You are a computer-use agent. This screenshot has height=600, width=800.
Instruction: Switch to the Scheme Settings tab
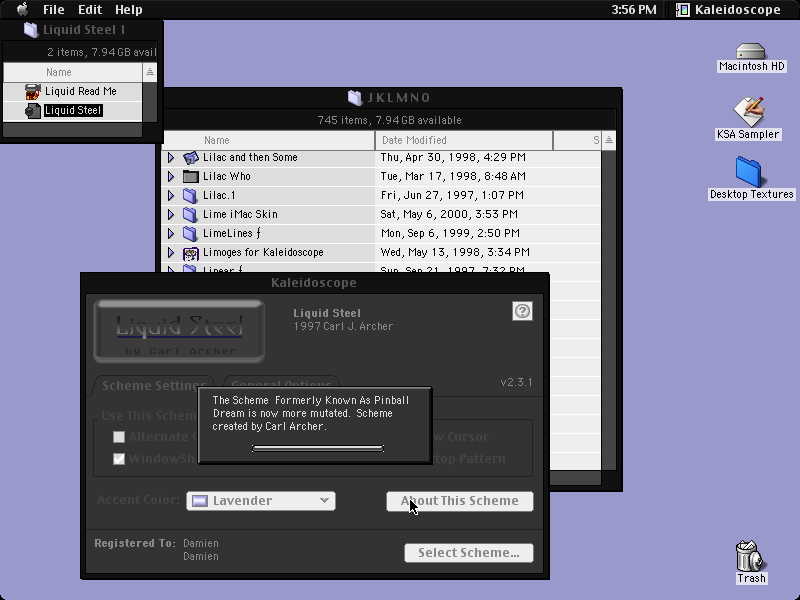[154, 386]
